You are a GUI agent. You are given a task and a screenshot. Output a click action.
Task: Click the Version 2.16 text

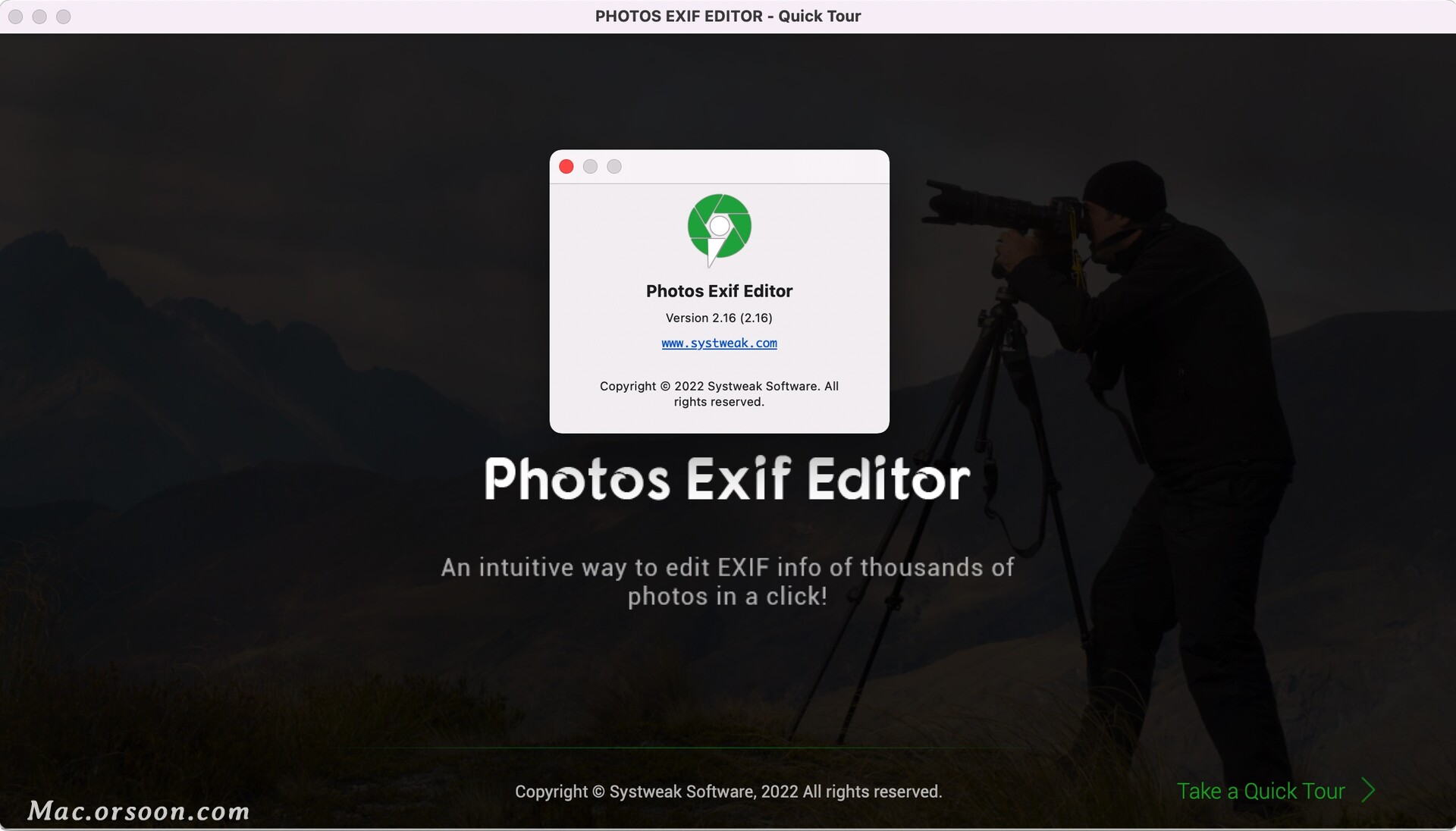[x=719, y=318]
